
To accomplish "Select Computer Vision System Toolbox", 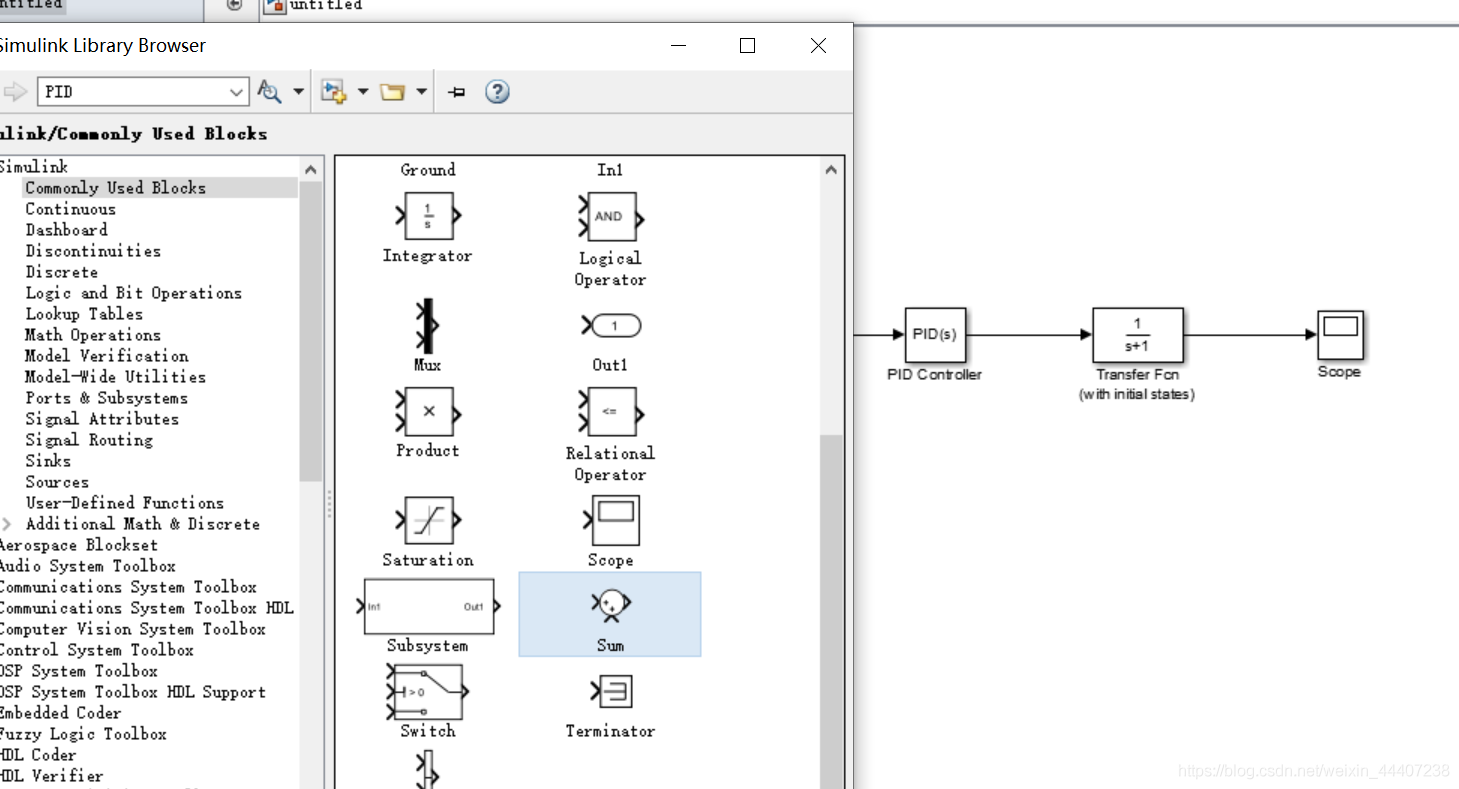I will (x=132, y=629).
